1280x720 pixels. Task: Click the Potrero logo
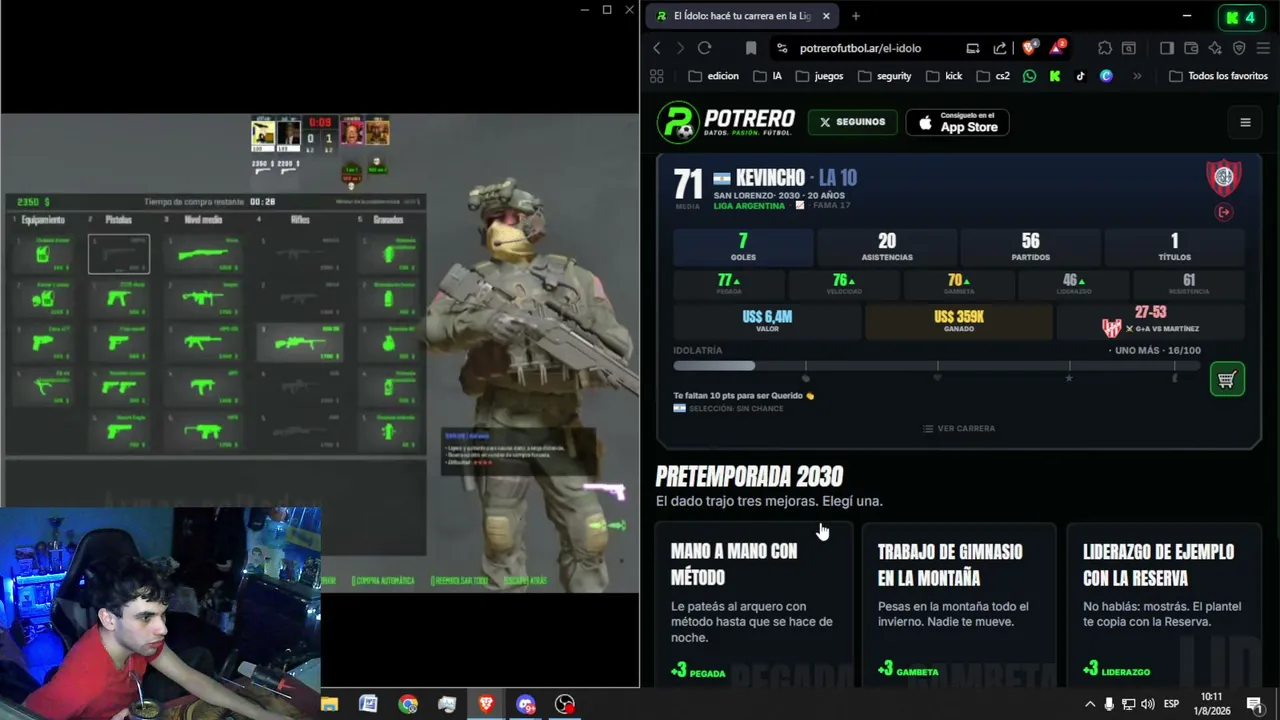point(726,122)
